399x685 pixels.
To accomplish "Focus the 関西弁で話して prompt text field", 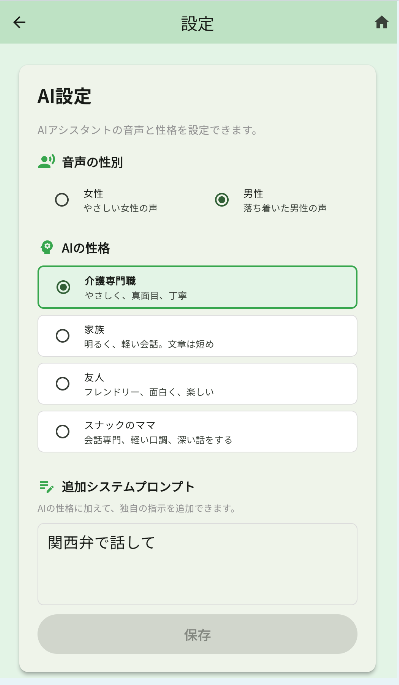I will 198,564.
